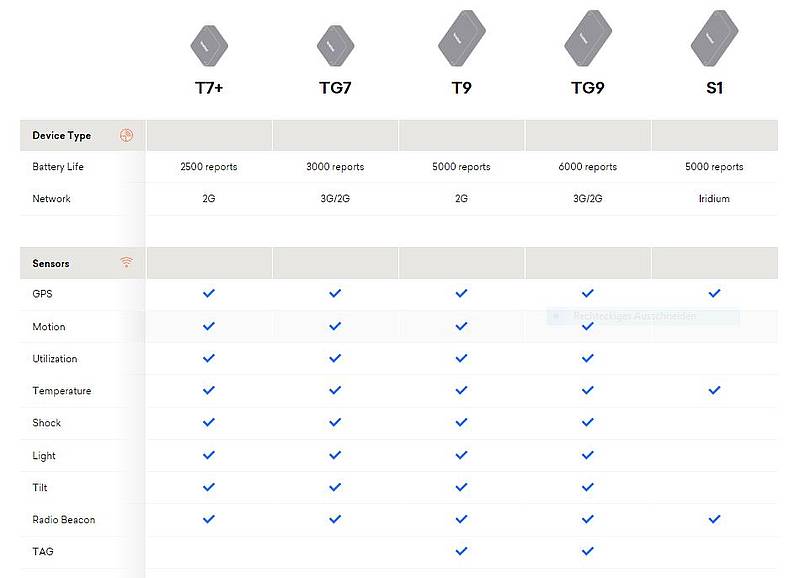Click Temperature checkmark in S1 column
Screen dimensions: 800x578
pyautogui.click(x=714, y=390)
